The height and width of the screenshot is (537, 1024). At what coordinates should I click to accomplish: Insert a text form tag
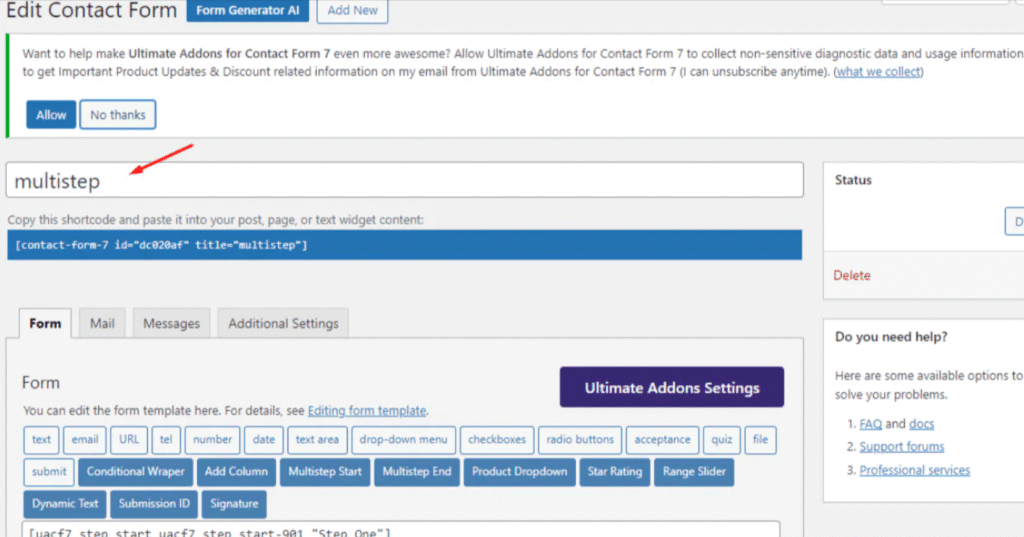(x=41, y=440)
